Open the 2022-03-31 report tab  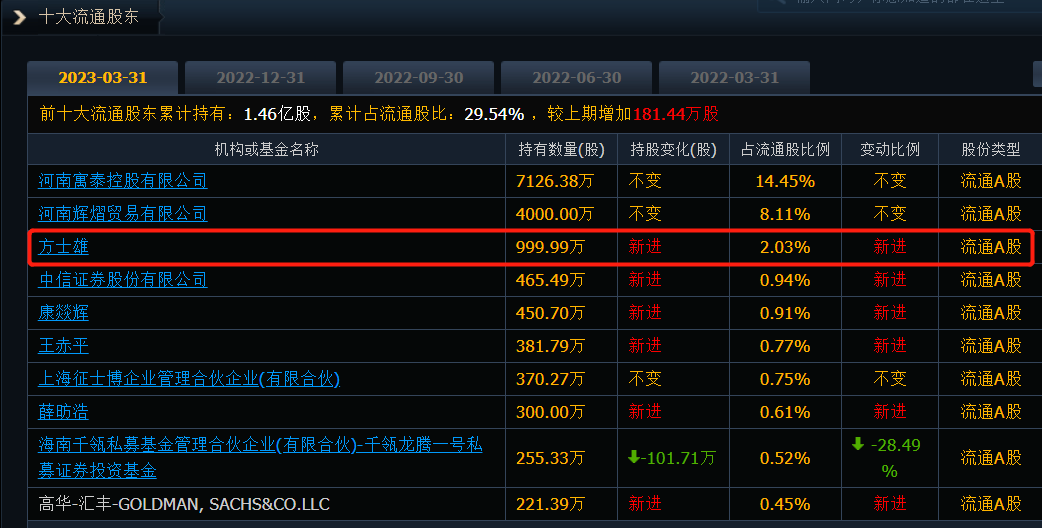tap(734, 78)
